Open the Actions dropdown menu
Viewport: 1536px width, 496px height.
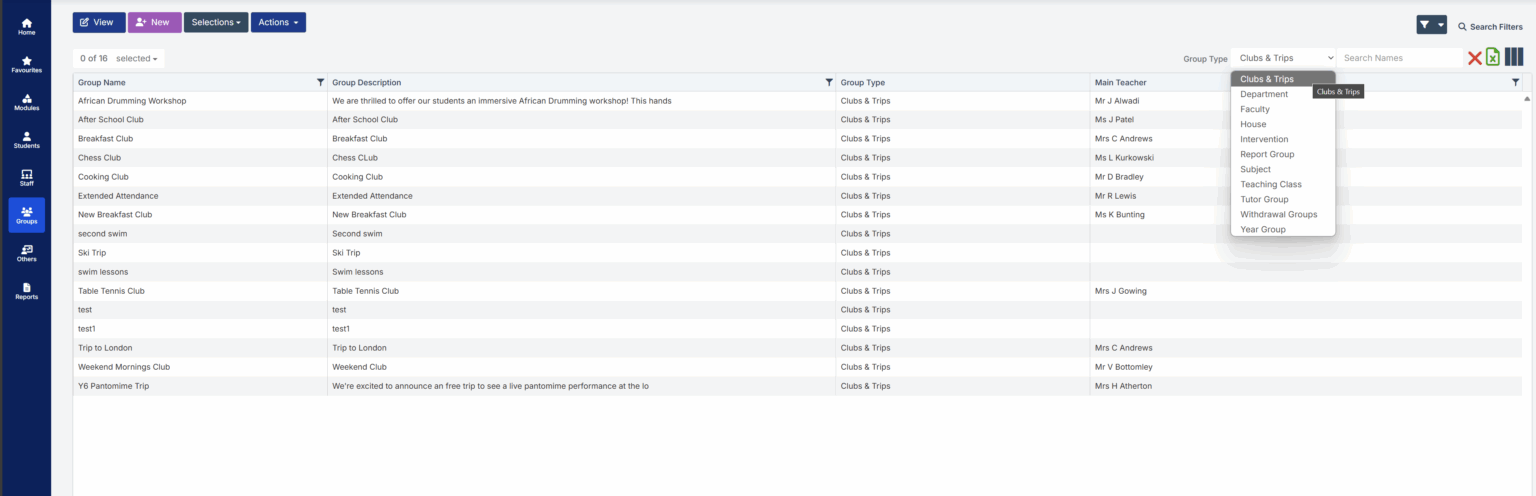click(278, 22)
